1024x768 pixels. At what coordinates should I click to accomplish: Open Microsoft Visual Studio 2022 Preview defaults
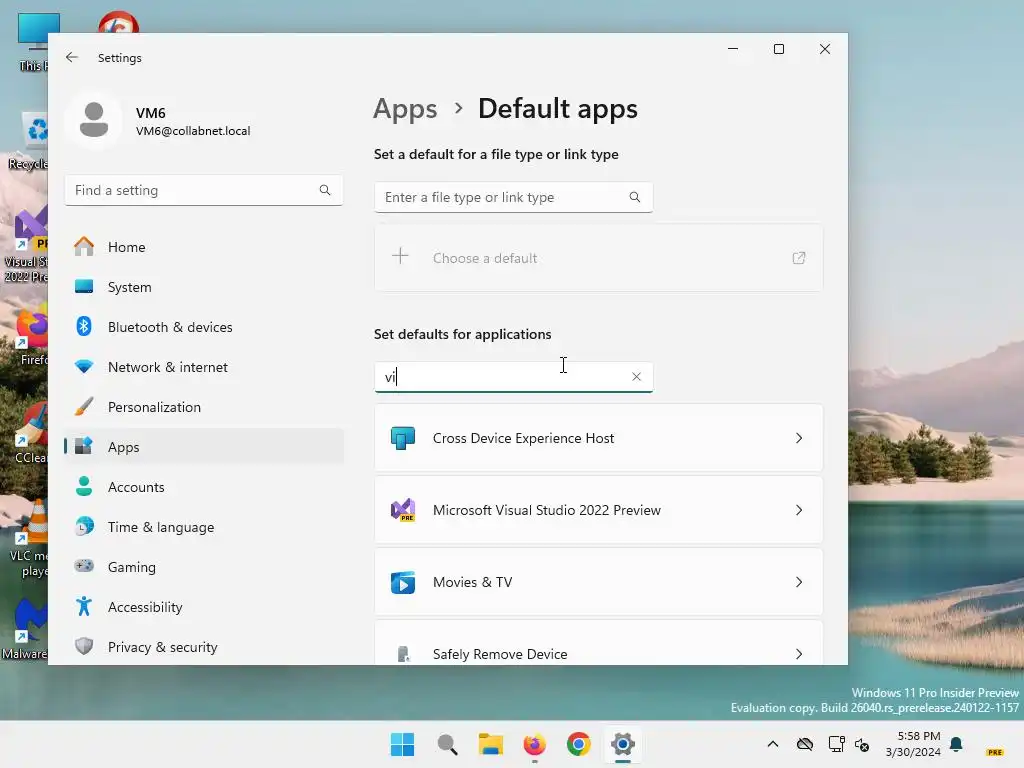(x=598, y=510)
